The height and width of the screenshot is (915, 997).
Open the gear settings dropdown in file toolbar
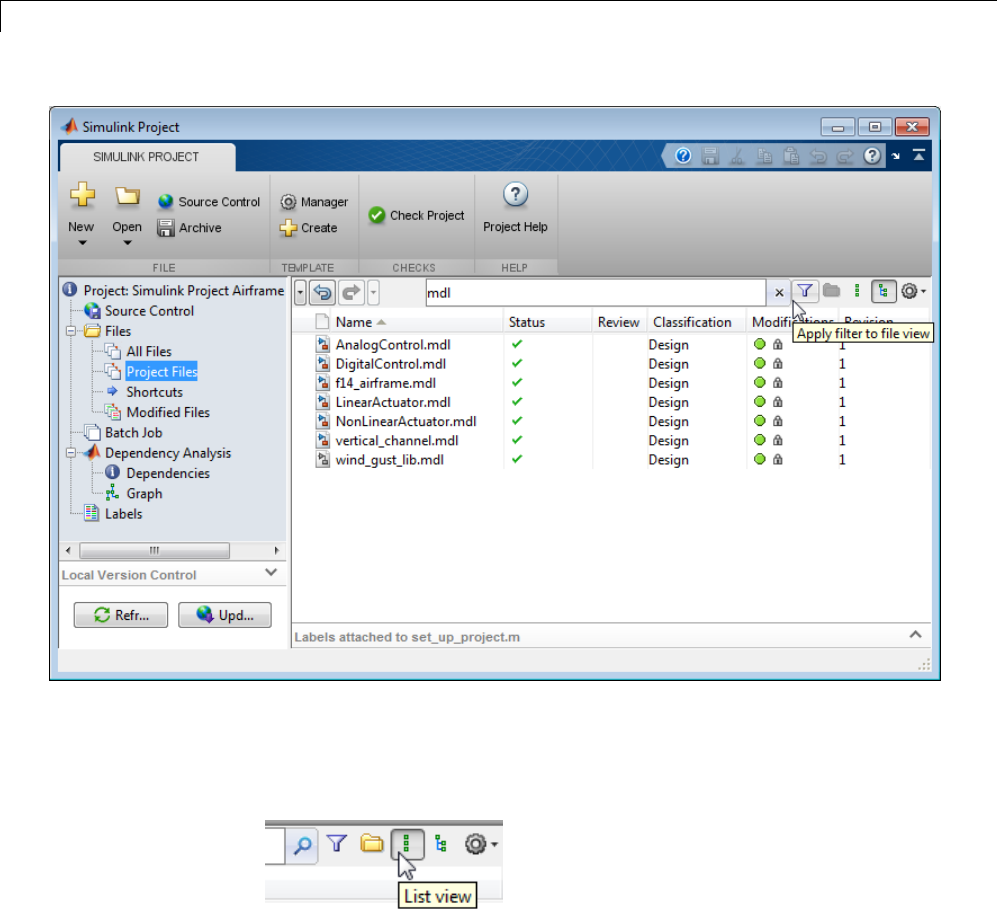913,291
